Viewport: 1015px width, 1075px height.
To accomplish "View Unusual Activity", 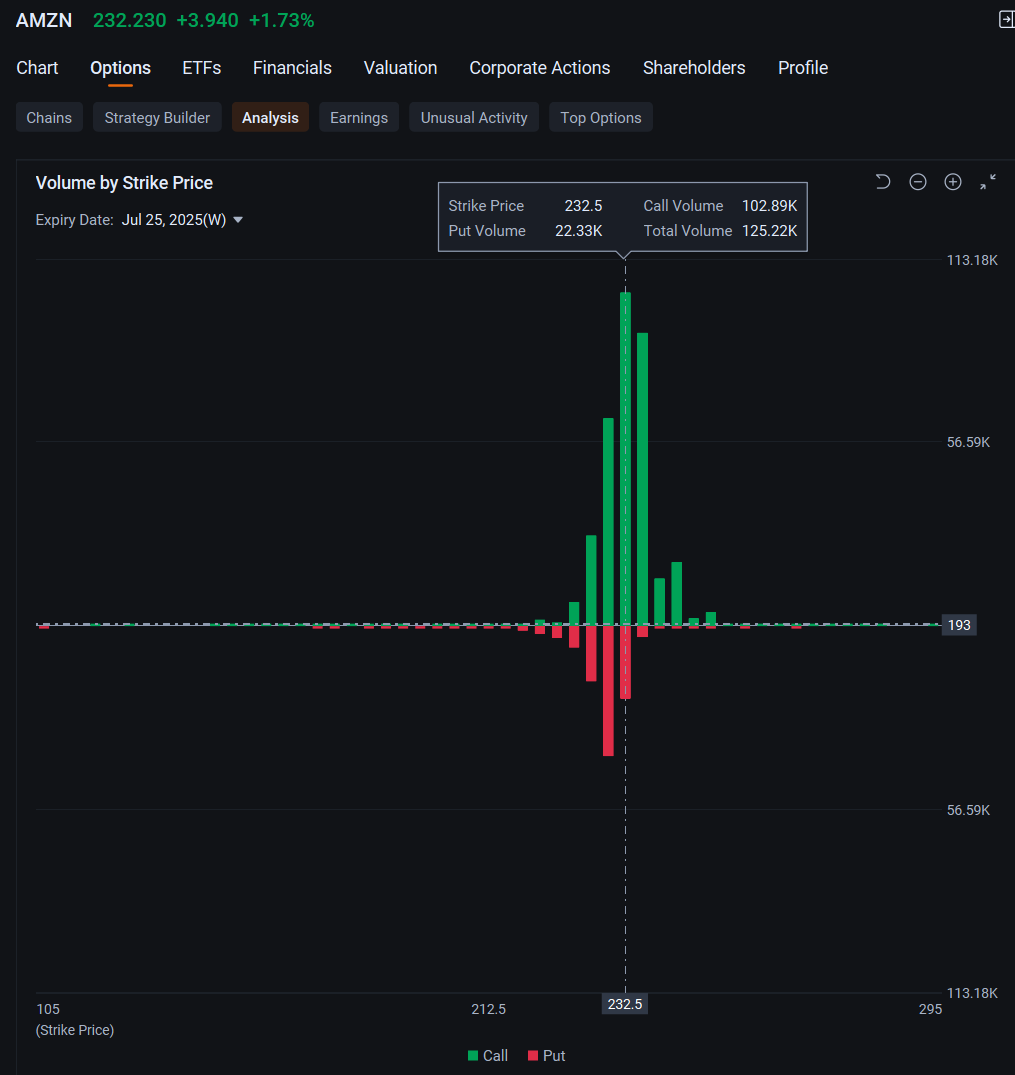I will click(474, 117).
